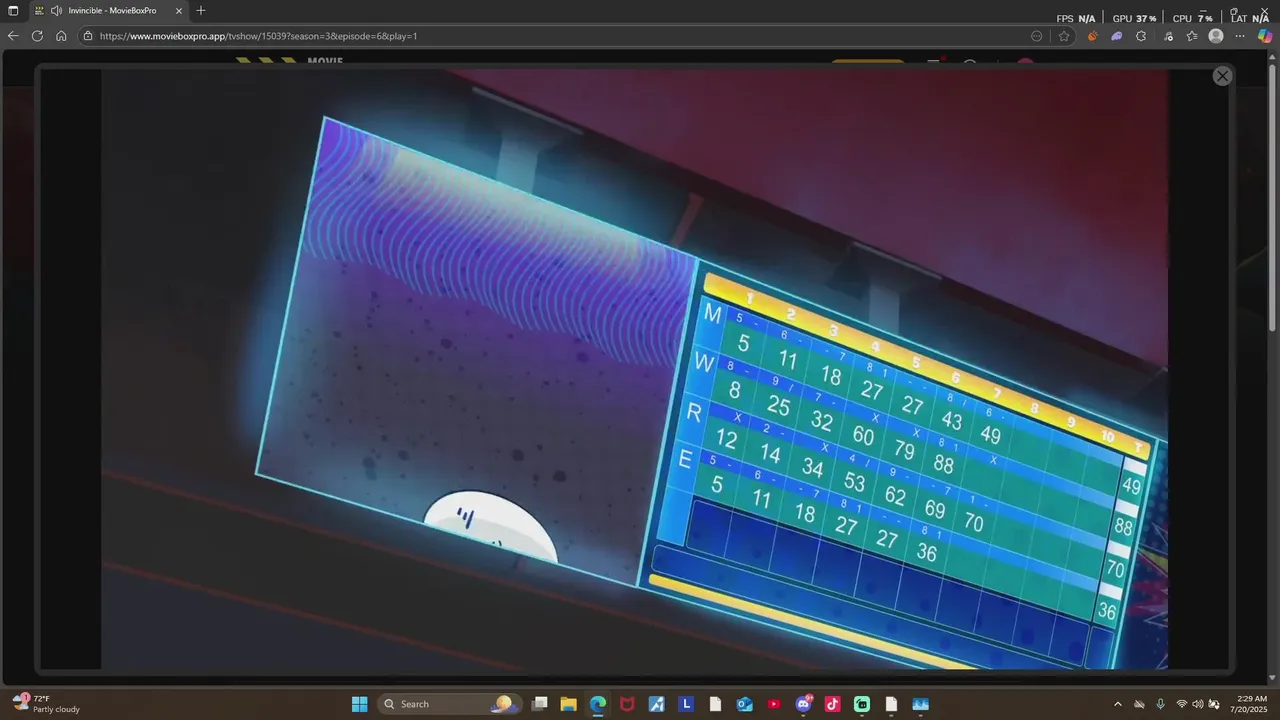Open Task View in taskbar

pyautogui.click(x=539, y=704)
